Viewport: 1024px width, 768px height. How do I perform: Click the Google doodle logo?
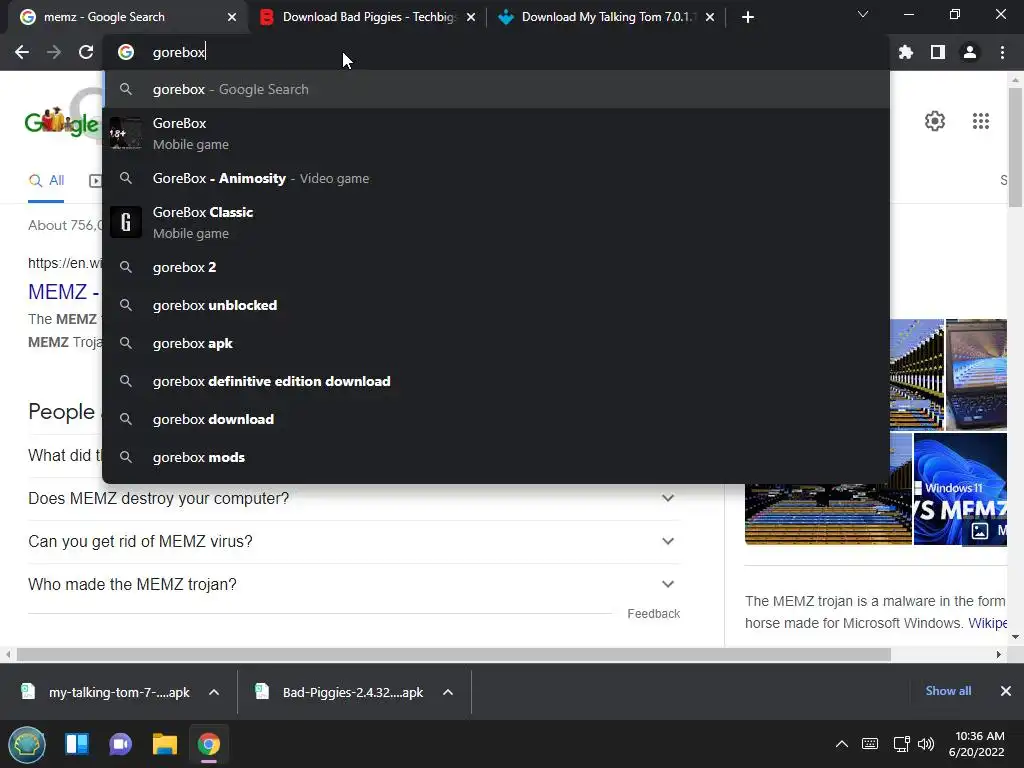61,121
